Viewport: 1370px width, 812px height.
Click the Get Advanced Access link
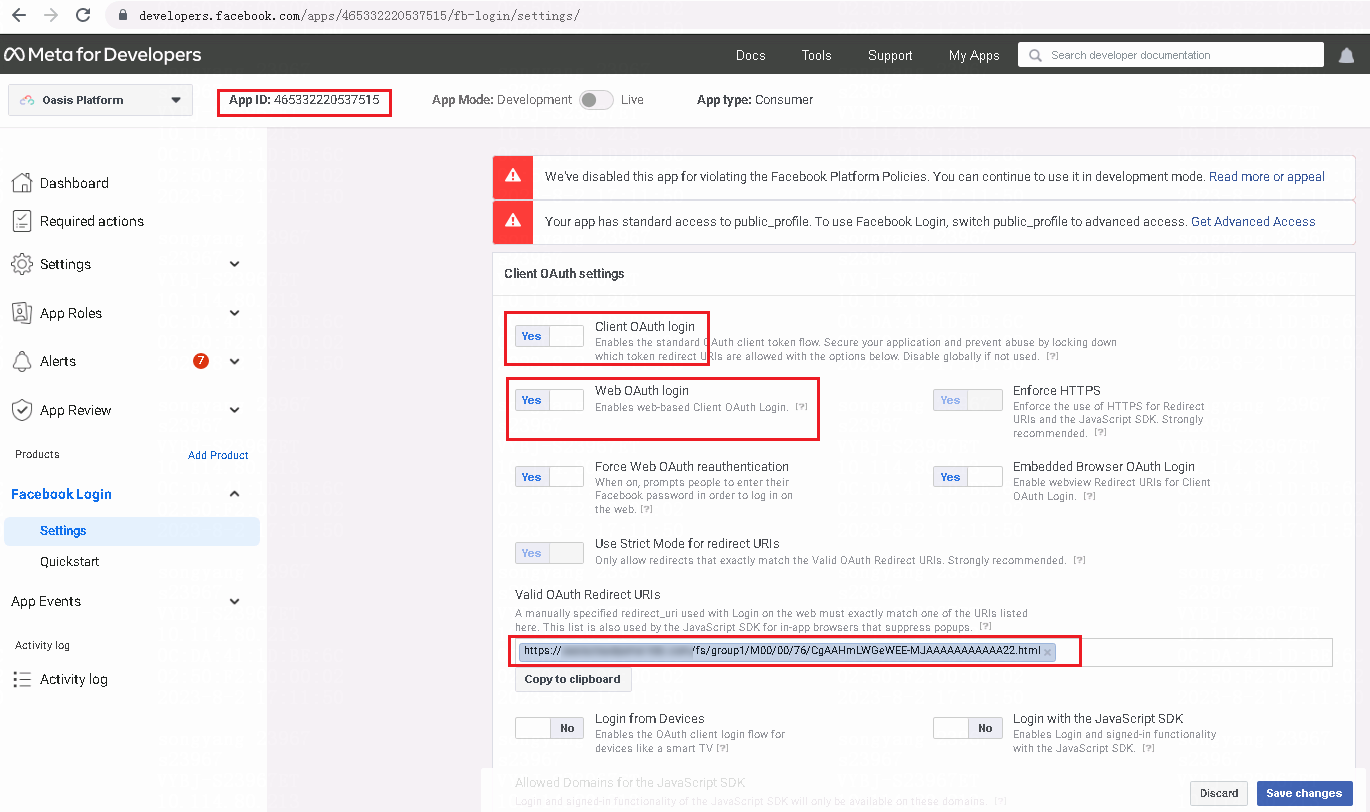(x=1253, y=222)
